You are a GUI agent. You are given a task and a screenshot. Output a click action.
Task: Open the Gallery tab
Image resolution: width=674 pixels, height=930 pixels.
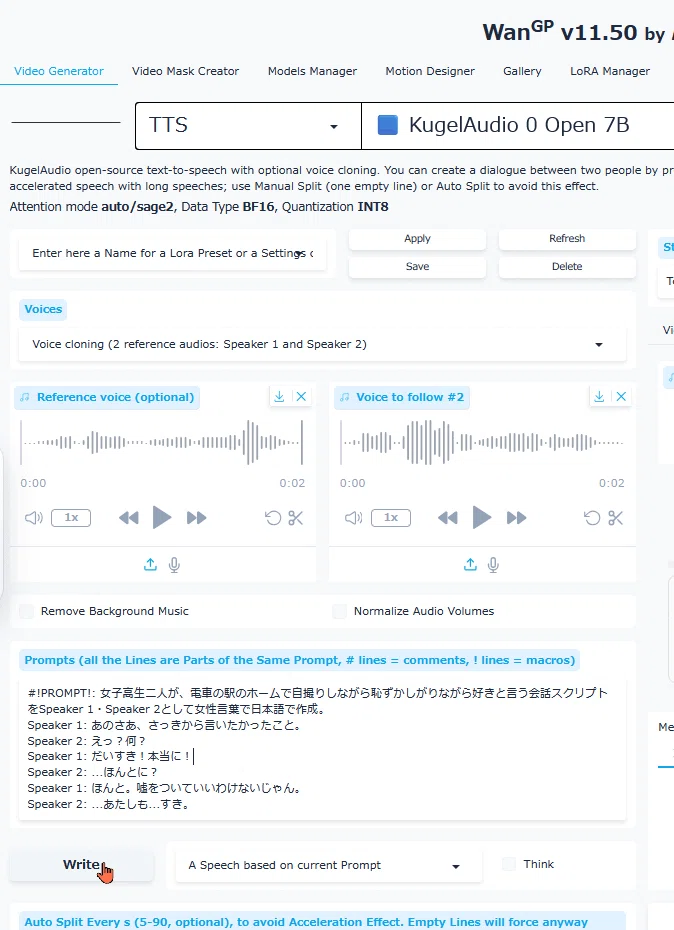point(522,71)
